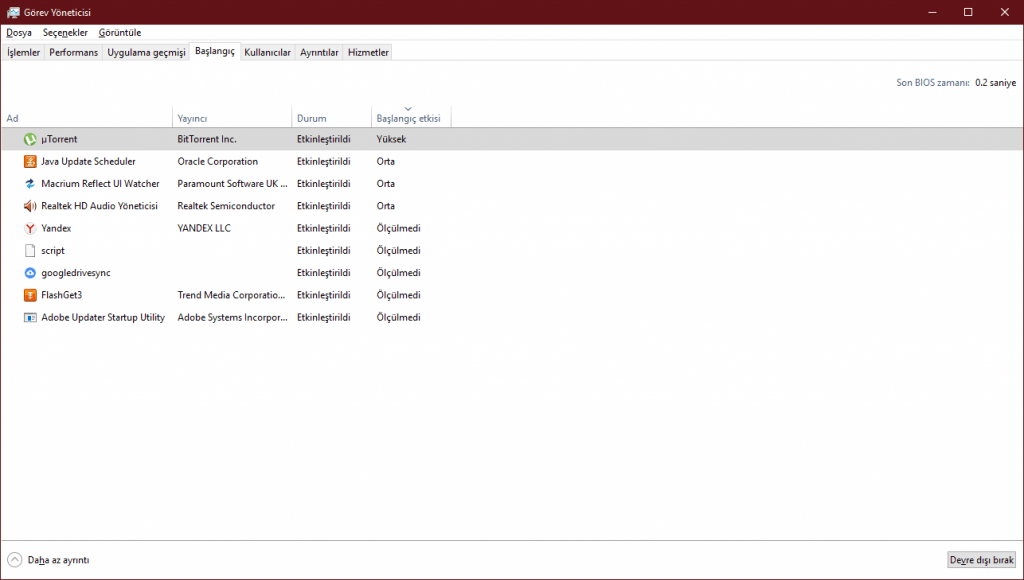1024x580 pixels.
Task: Select the googledrivesync row name
Action: click(76, 273)
